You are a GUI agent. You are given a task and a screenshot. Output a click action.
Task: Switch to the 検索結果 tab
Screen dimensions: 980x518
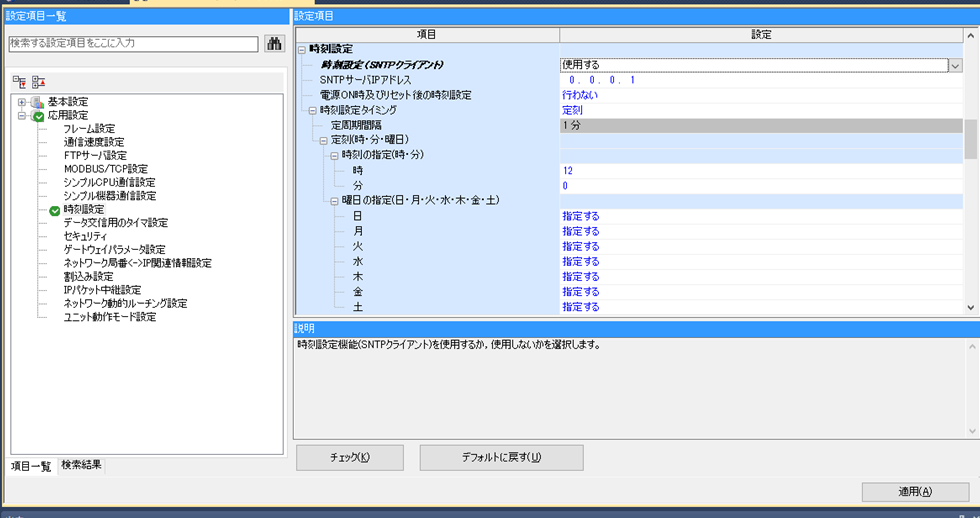tap(81, 465)
